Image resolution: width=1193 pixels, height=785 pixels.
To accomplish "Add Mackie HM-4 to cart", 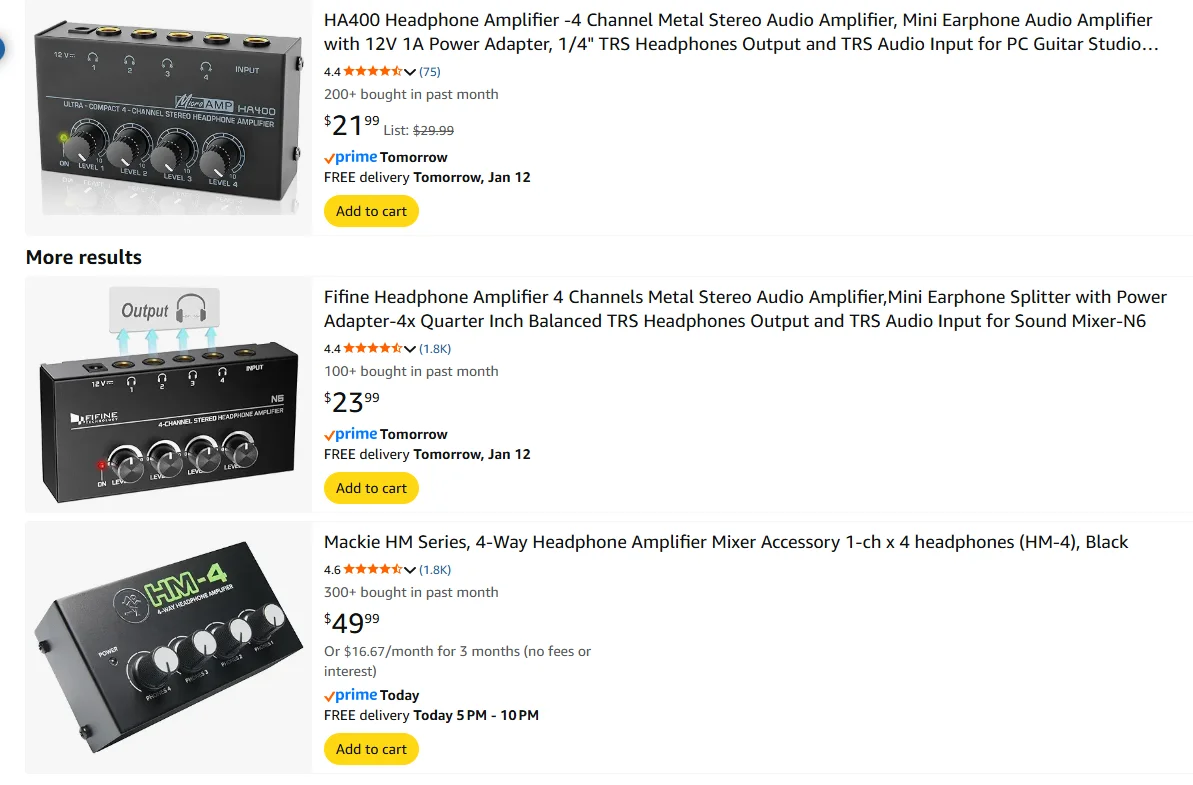I will (371, 749).
